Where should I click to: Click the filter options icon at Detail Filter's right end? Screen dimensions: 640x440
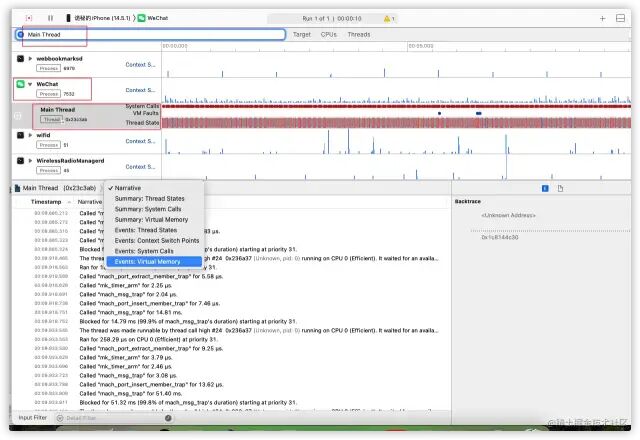[168, 418]
